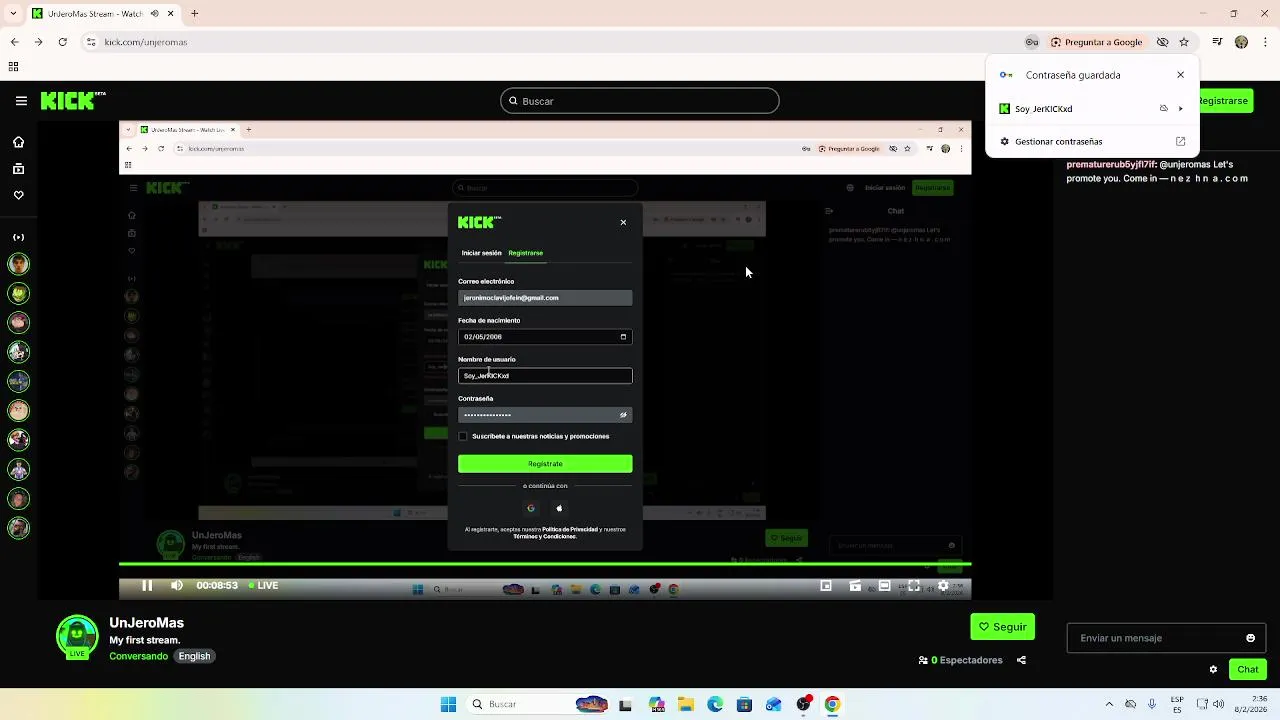Open the Chrome profile avatar
1280x720 pixels.
(1241, 42)
